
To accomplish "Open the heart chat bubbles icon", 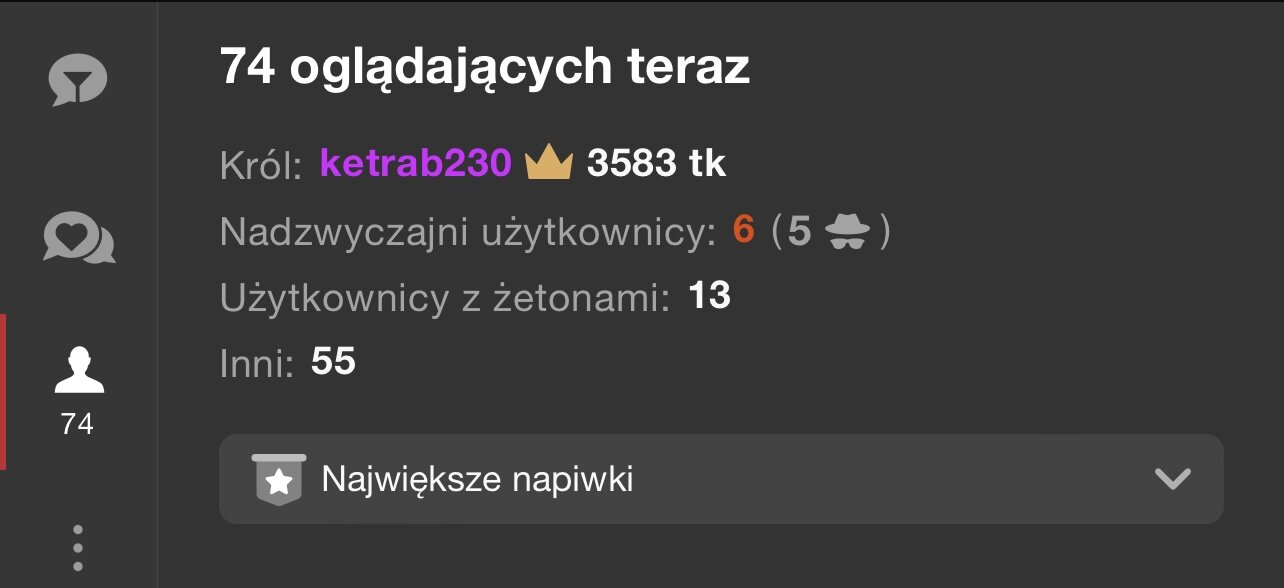I will 78,239.
